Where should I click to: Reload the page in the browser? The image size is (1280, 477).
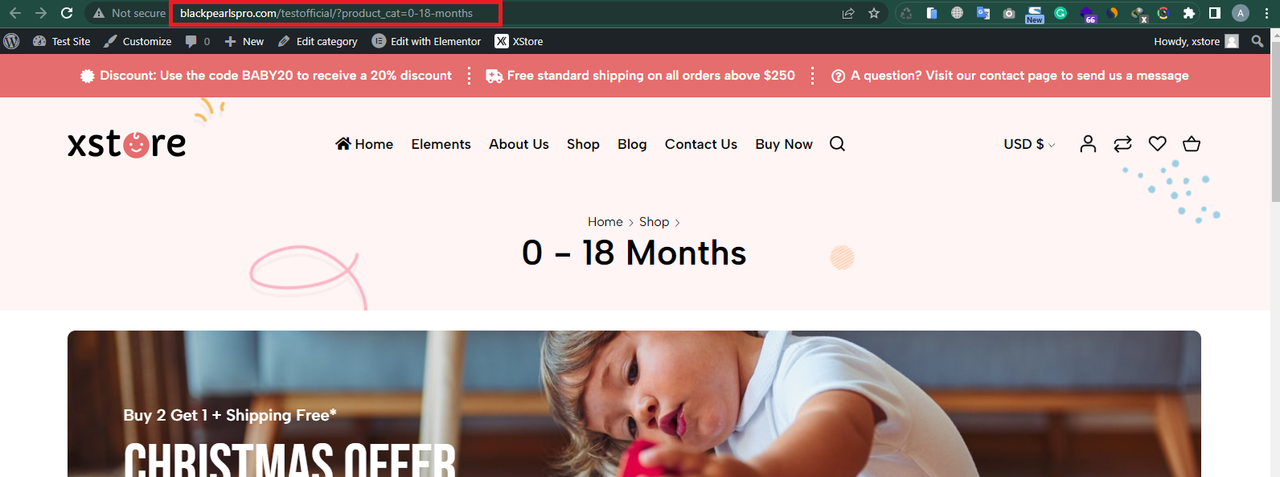tap(67, 13)
